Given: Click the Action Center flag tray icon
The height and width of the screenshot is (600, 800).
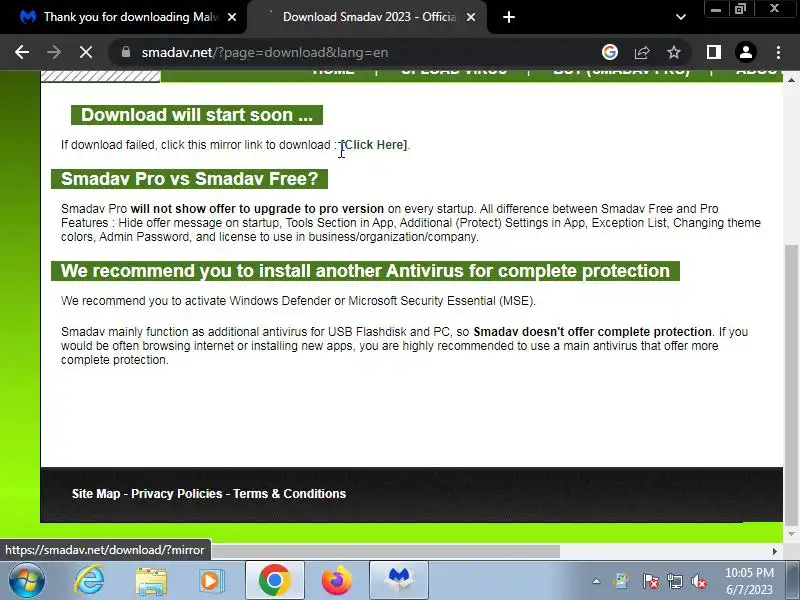Looking at the screenshot, I should point(650,581).
